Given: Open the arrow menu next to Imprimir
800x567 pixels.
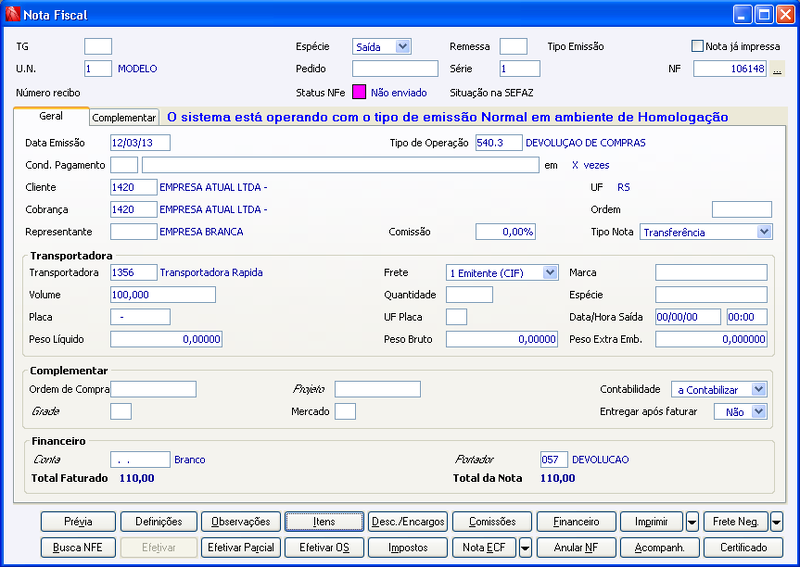Looking at the screenshot, I should click(x=692, y=522).
